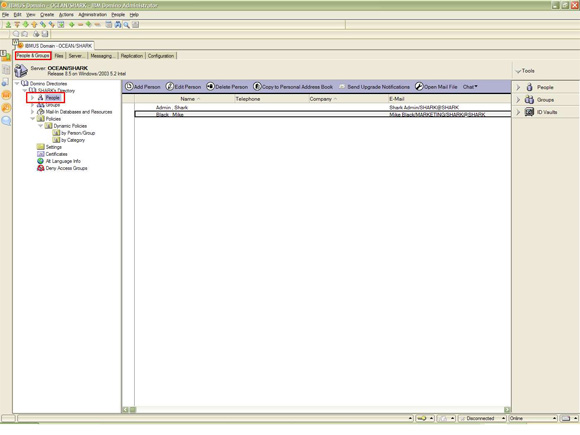Click the Delete Person icon

[x=210, y=87]
